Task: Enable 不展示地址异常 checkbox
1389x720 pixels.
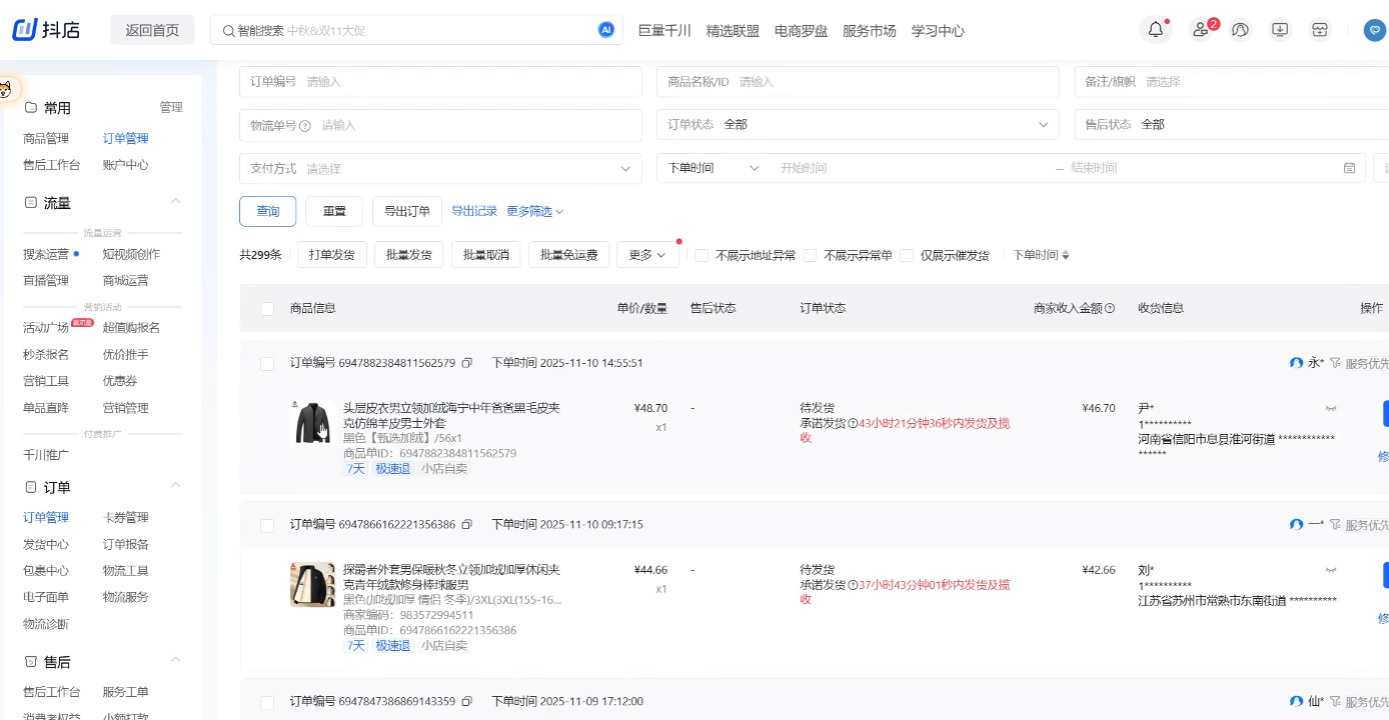Action: (x=701, y=255)
